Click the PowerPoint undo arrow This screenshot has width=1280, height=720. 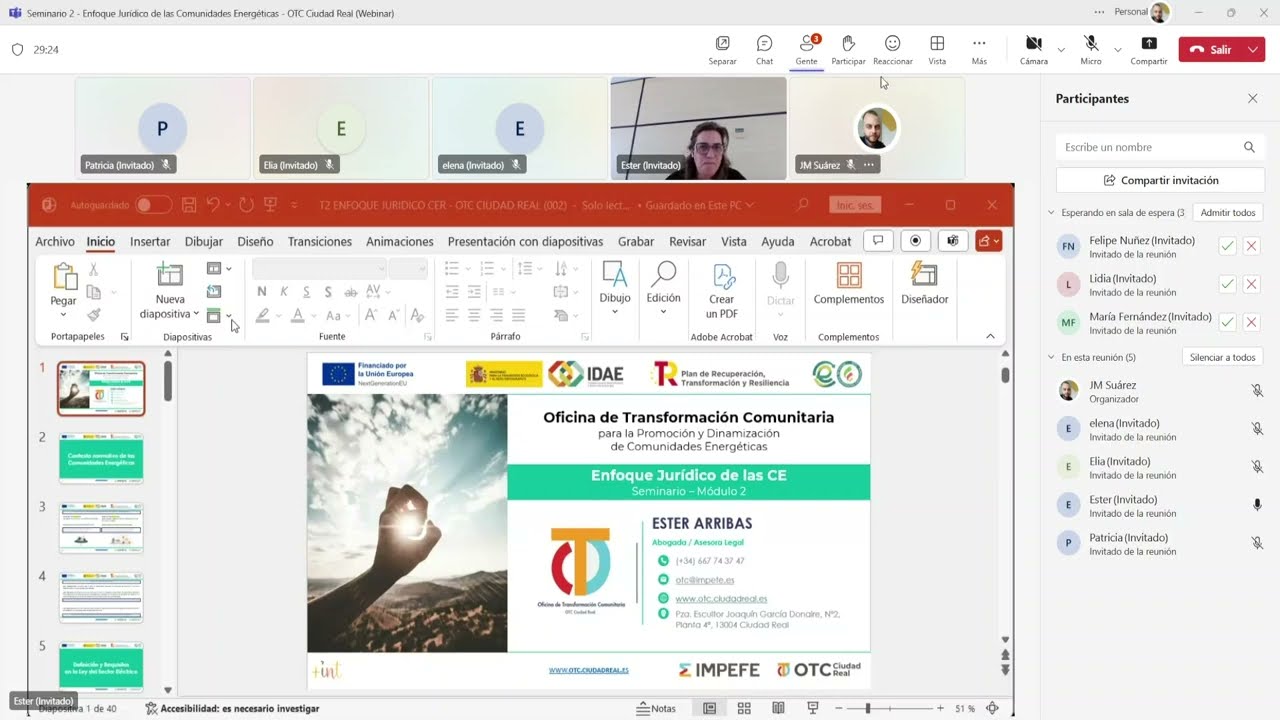213,205
